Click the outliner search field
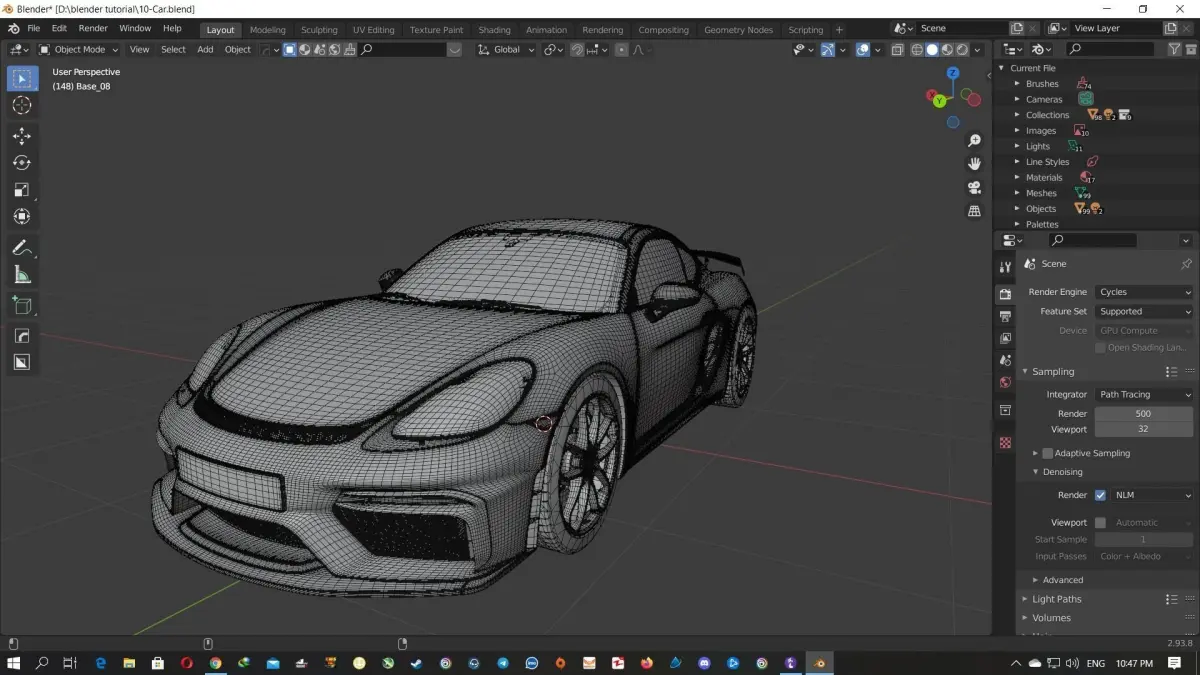Viewport: 1200px width, 675px height. pyautogui.click(x=1110, y=49)
